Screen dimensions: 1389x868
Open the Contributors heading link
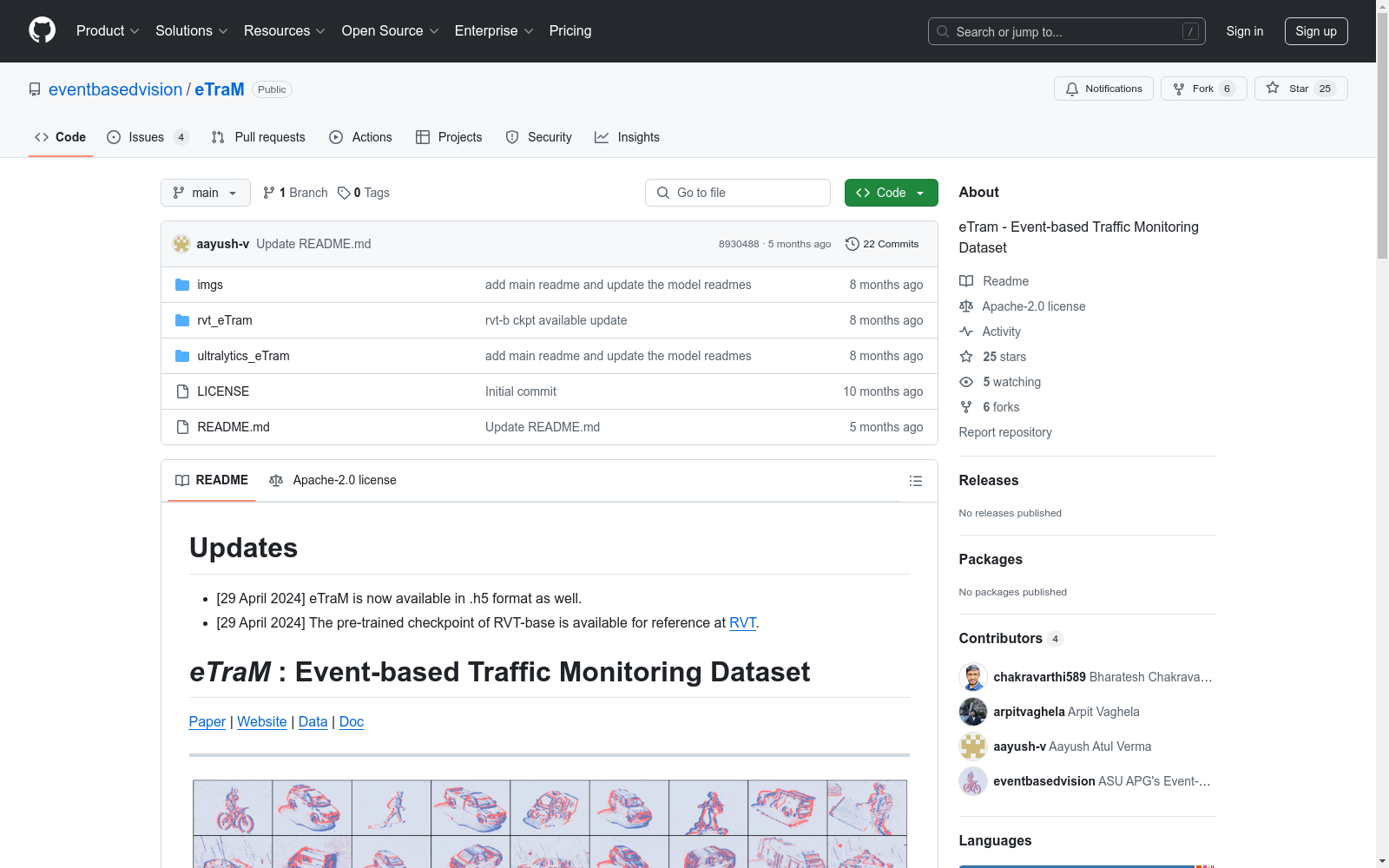coord(1010,638)
